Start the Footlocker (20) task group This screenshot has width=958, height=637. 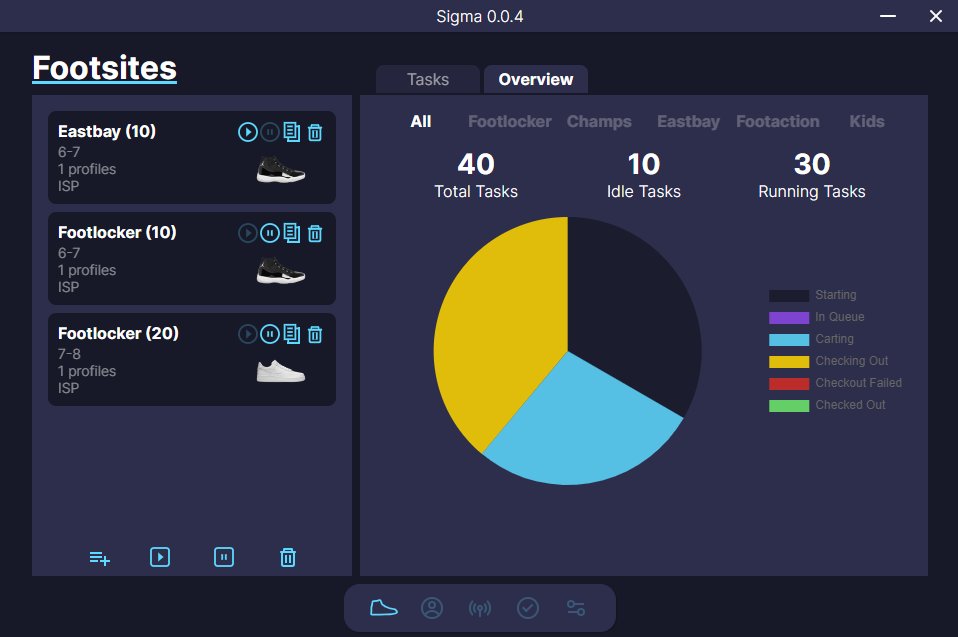(247, 333)
